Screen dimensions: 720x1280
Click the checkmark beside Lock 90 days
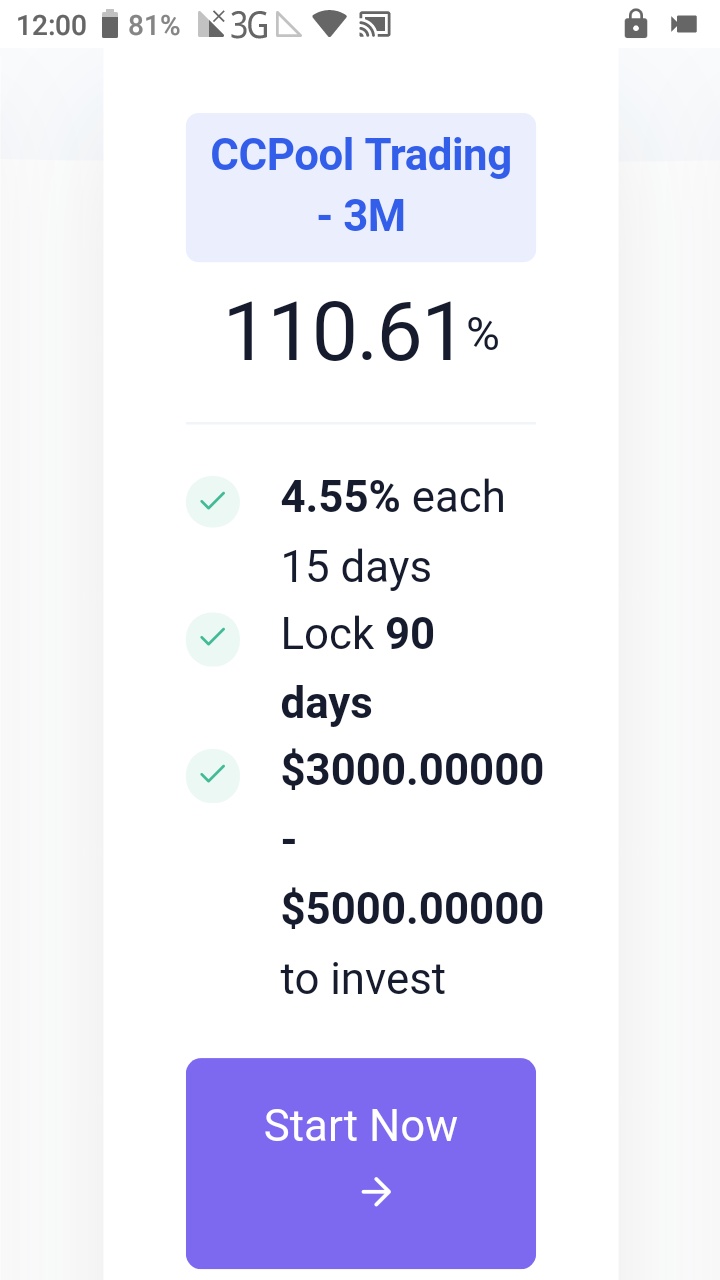tap(212, 638)
